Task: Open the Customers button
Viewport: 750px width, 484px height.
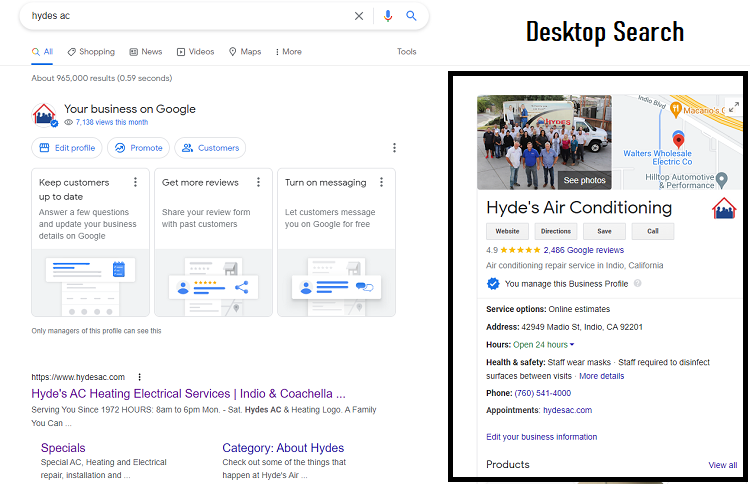Action: click(x=210, y=148)
